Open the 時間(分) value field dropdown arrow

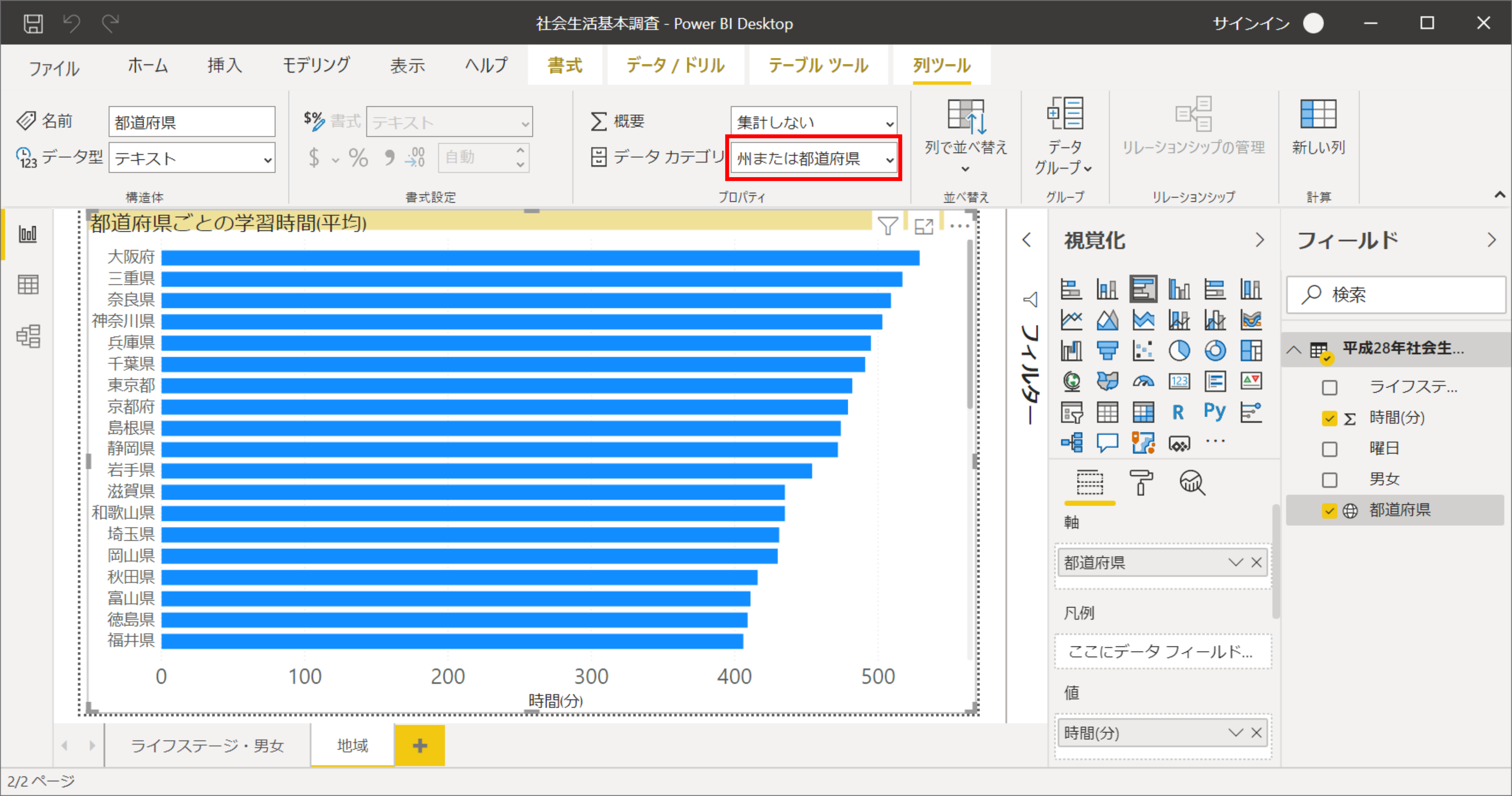coord(1235,732)
